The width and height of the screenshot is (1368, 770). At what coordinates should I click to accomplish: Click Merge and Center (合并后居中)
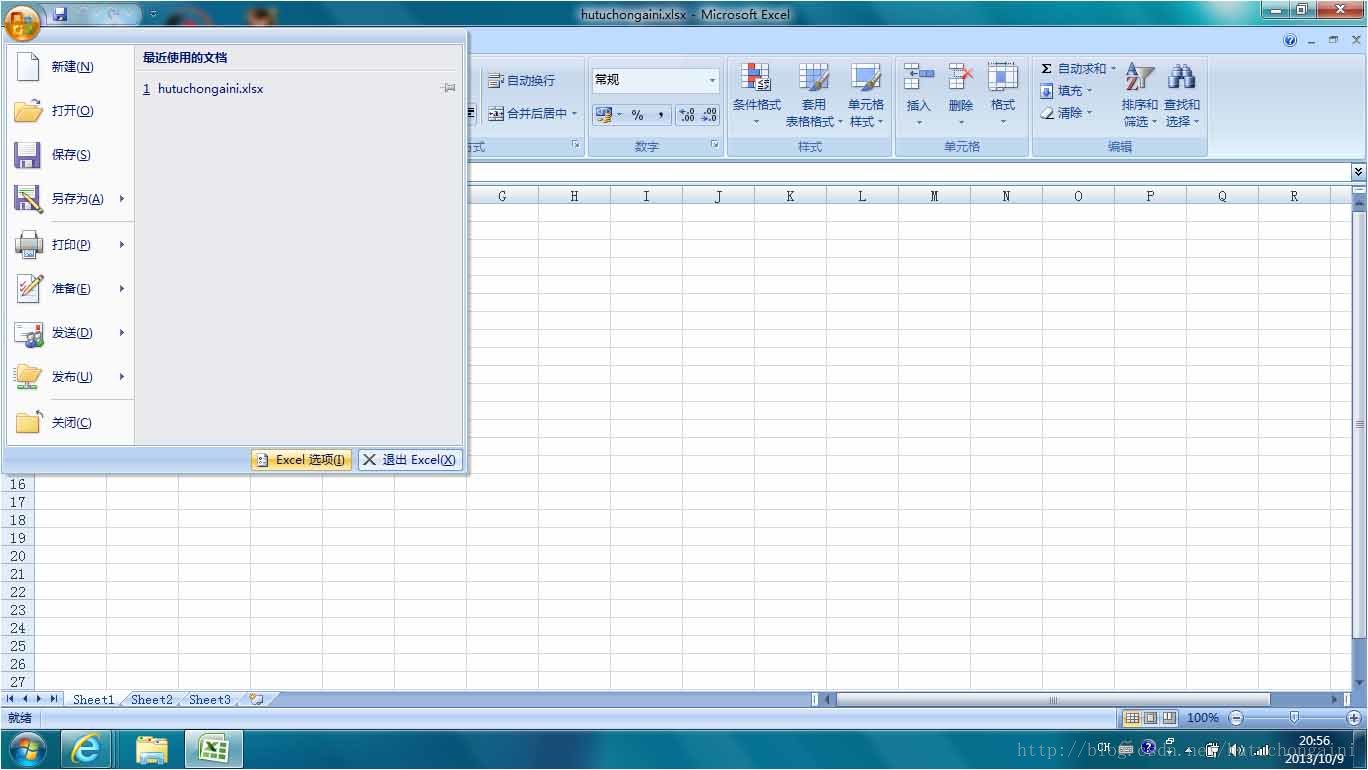(x=527, y=114)
